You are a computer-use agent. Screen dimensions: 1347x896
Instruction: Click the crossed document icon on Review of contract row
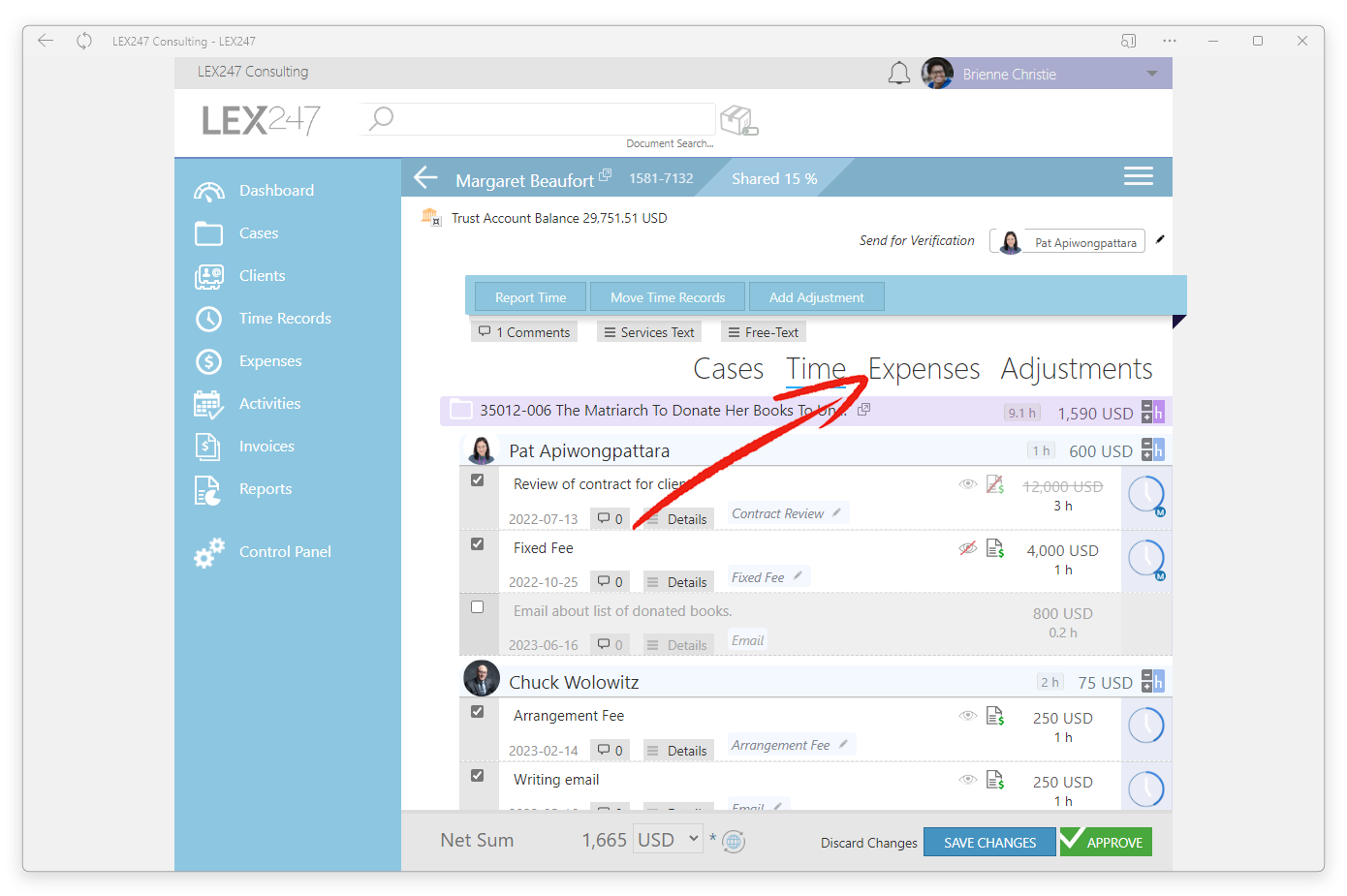coord(995,484)
